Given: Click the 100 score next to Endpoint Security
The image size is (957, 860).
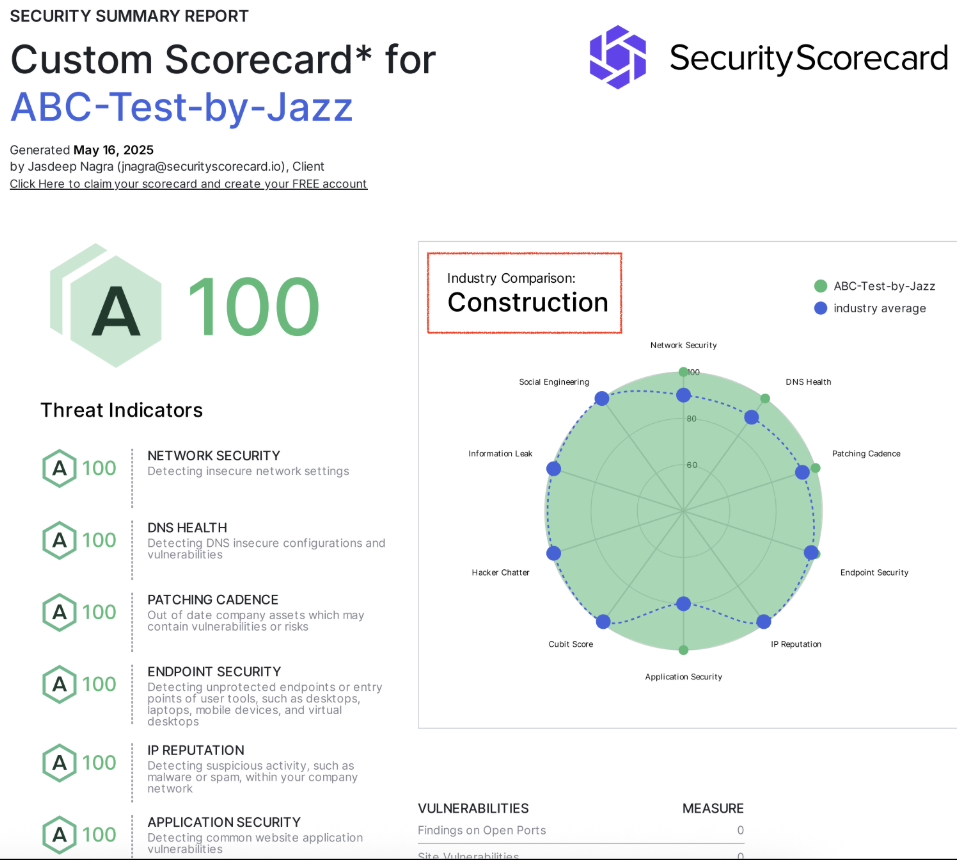Looking at the screenshot, I should tap(99, 684).
